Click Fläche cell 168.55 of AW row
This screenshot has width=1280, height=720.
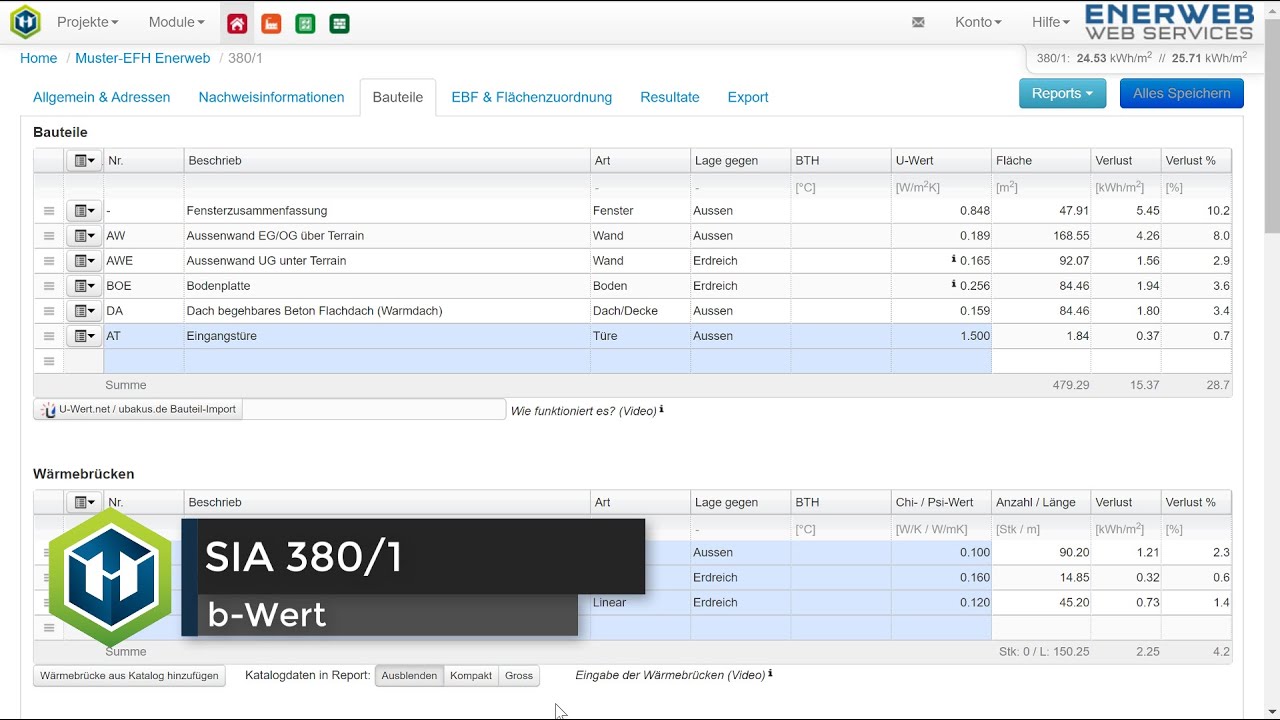(x=1041, y=236)
